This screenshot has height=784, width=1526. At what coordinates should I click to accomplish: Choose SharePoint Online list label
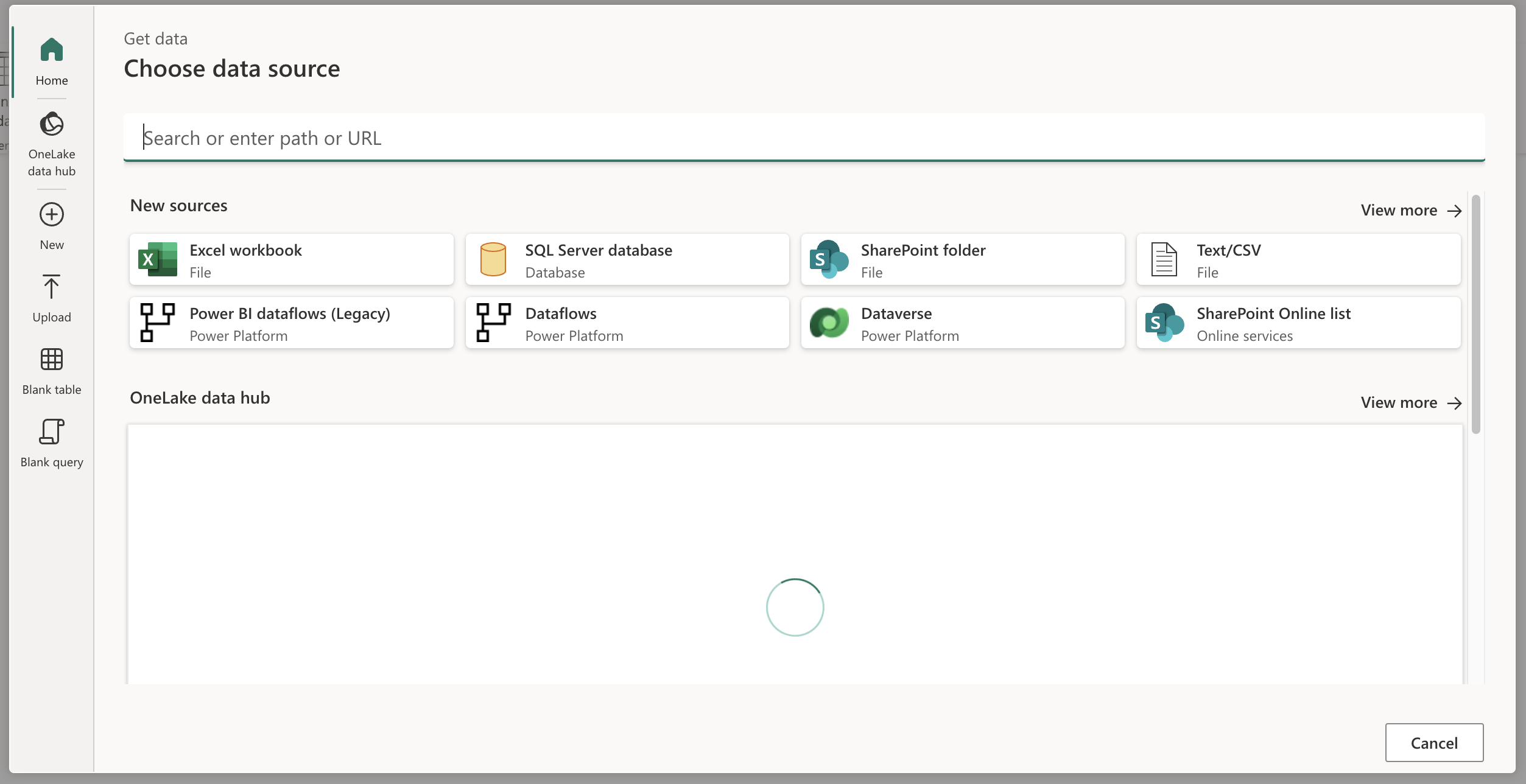(1273, 313)
